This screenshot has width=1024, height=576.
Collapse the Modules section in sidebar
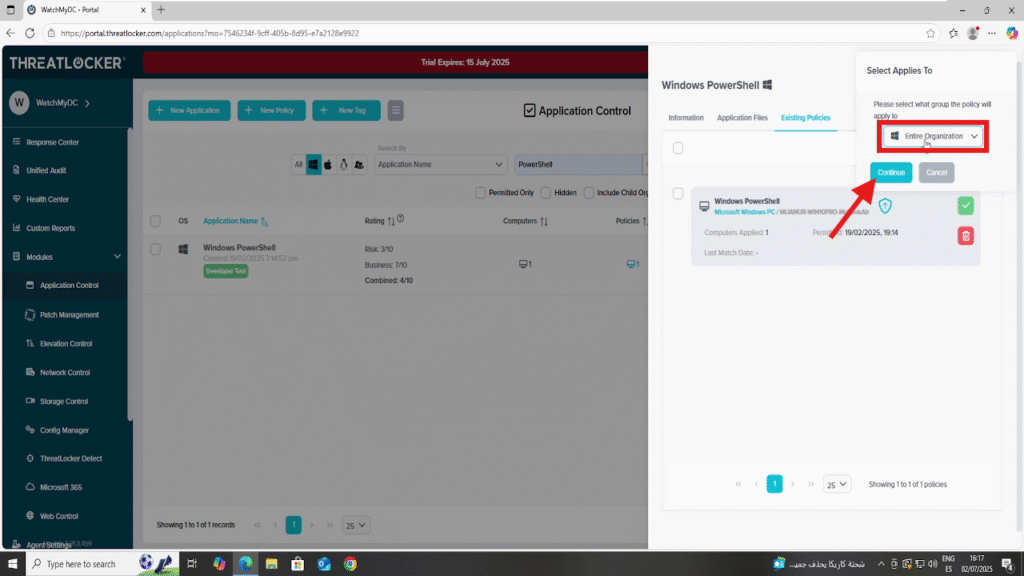point(117,257)
